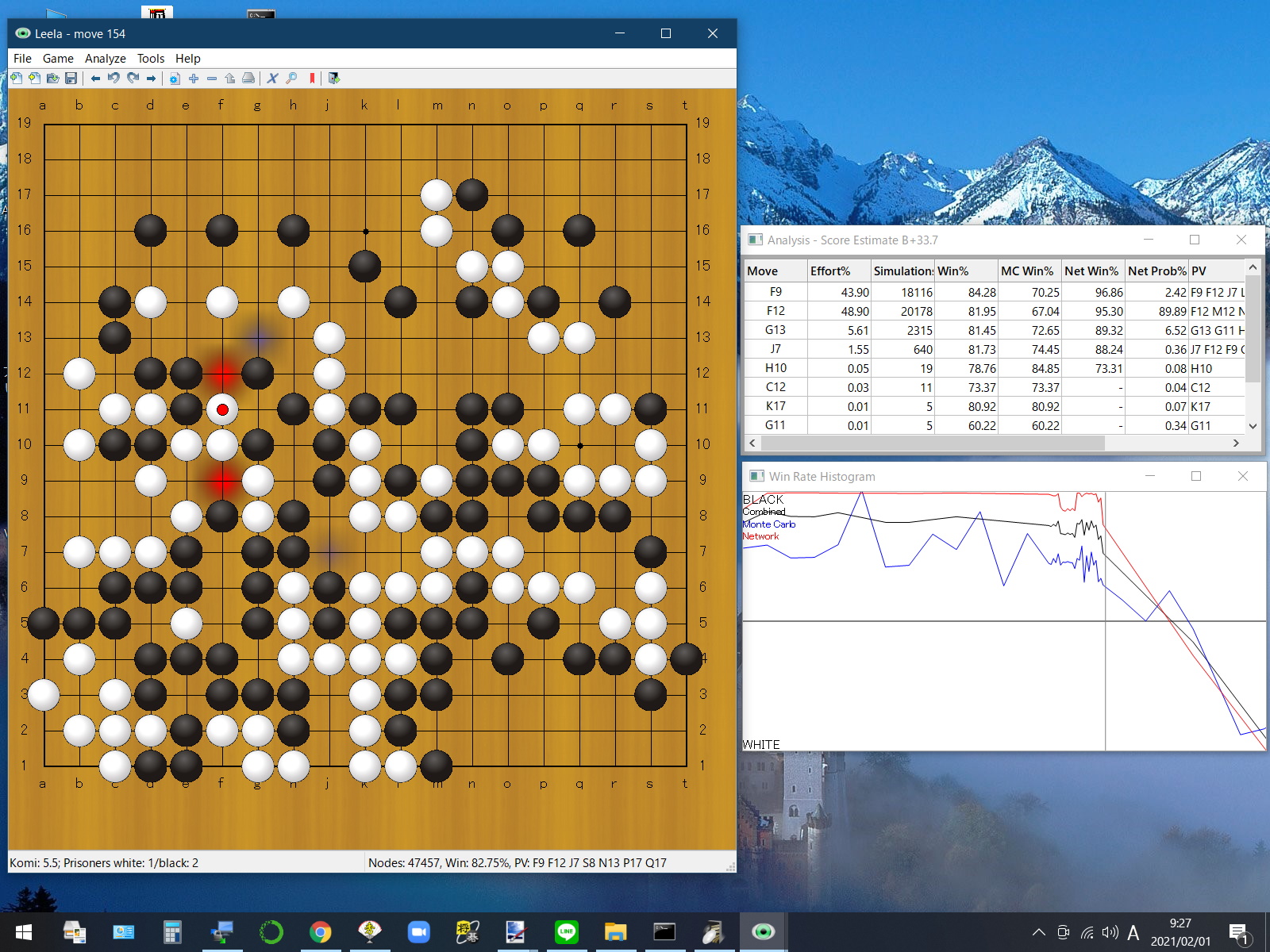The image size is (1270, 952).
Task: Open the folder load game icon
Action: click(52, 79)
